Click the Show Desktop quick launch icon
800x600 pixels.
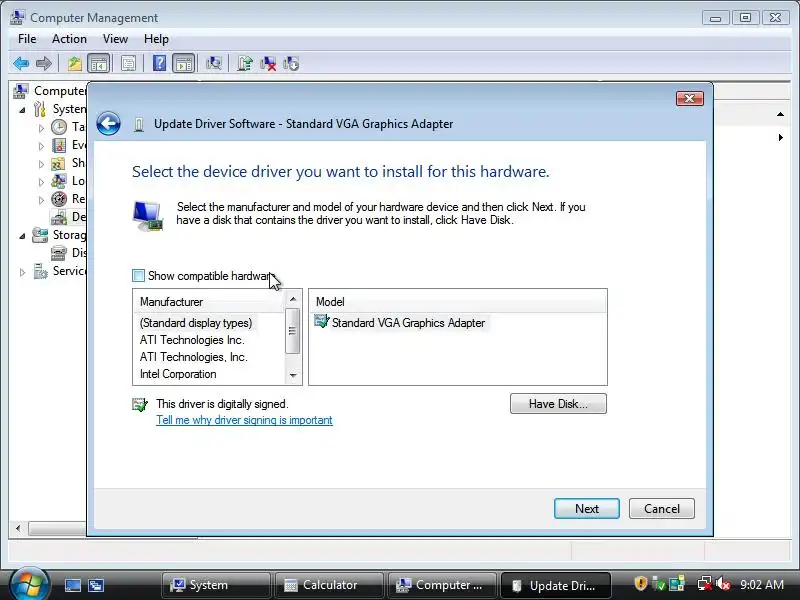coord(72,585)
